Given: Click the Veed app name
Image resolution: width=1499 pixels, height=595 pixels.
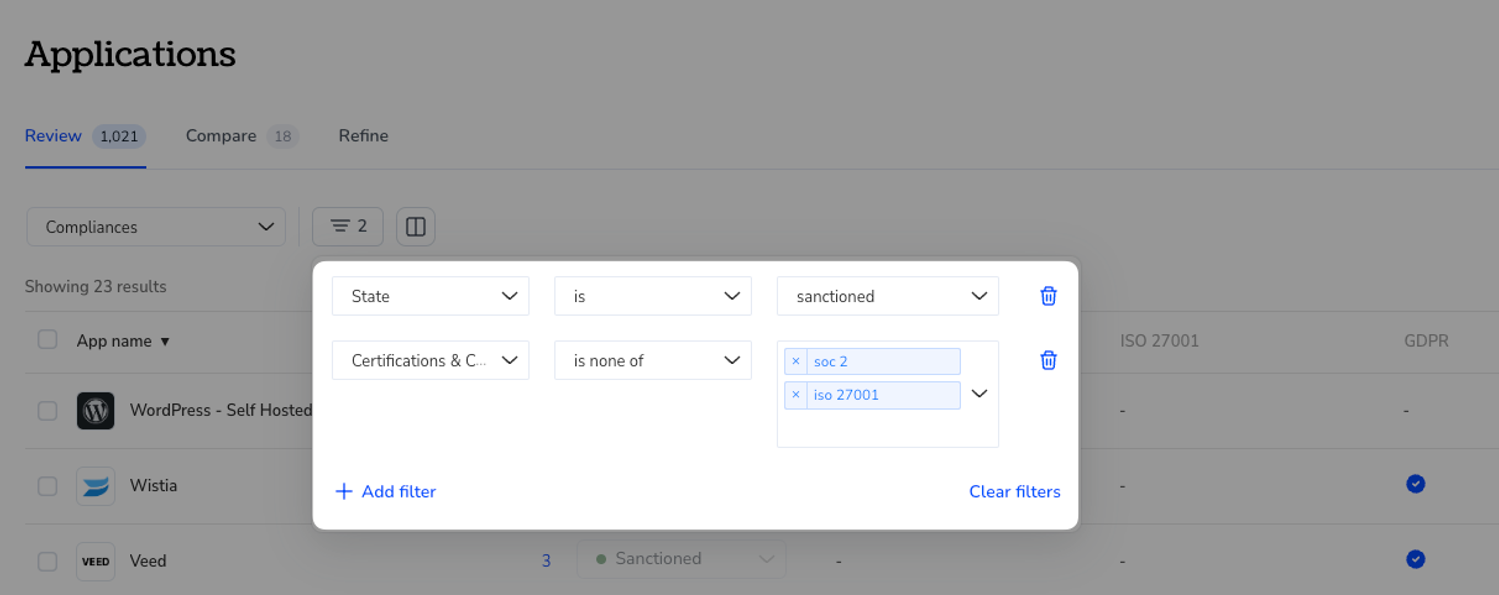Looking at the screenshot, I should pos(148,561).
